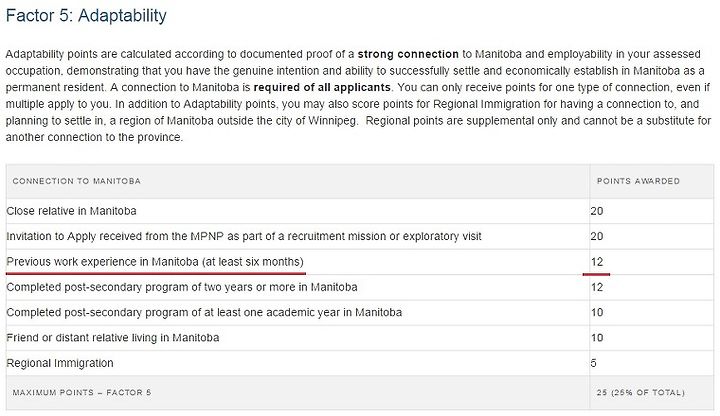Click the 25 (25% of total) cell

coord(641,393)
